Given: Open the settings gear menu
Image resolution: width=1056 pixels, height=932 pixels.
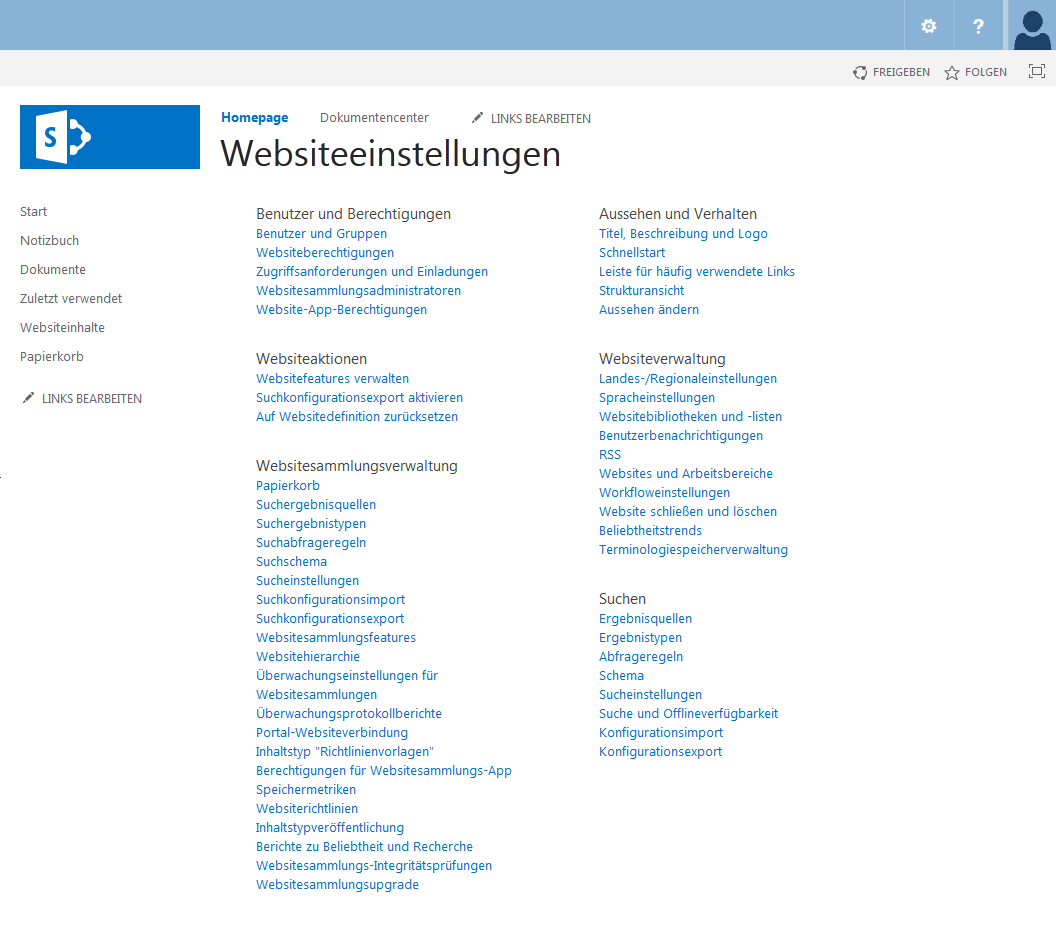Looking at the screenshot, I should click(929, 26).
